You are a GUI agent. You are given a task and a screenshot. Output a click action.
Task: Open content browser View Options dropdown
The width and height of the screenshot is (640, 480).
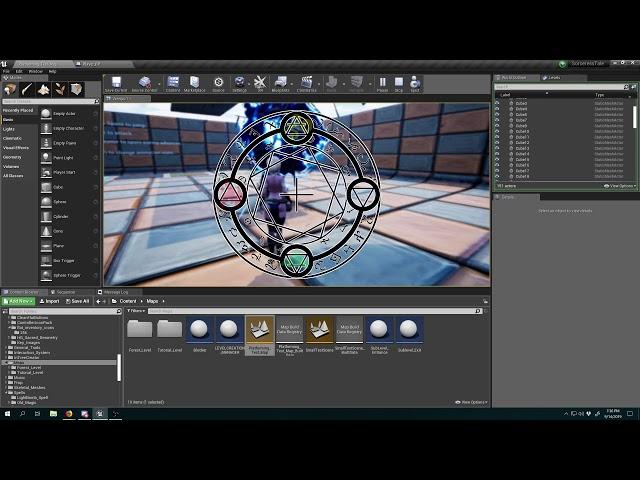(471, 402)
